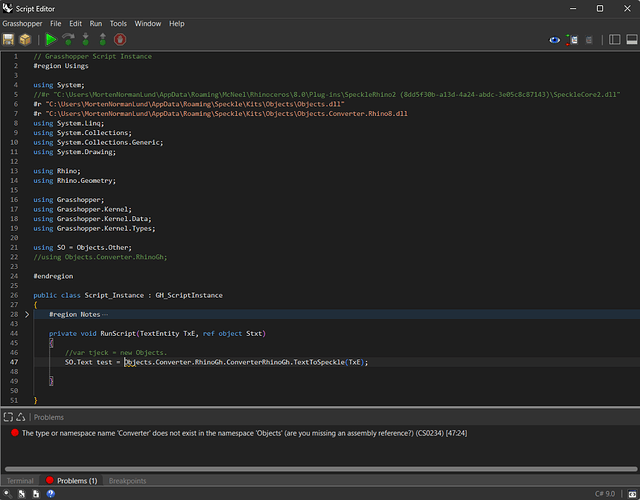The image size is (640, 500).
Task: Click commented 'var tjeck' line 46
Action: pyautogui.click(x=116, y=353)
